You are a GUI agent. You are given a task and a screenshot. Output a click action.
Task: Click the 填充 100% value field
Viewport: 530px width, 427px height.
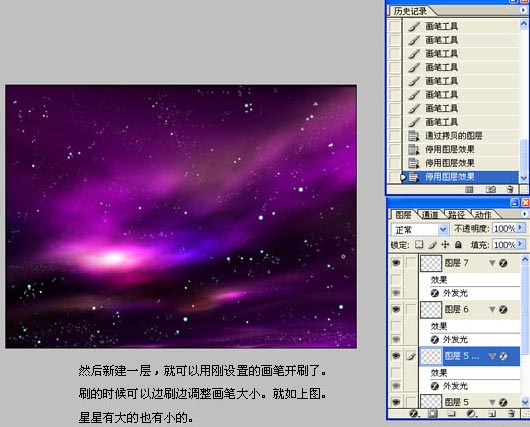(x=504, y=244)
